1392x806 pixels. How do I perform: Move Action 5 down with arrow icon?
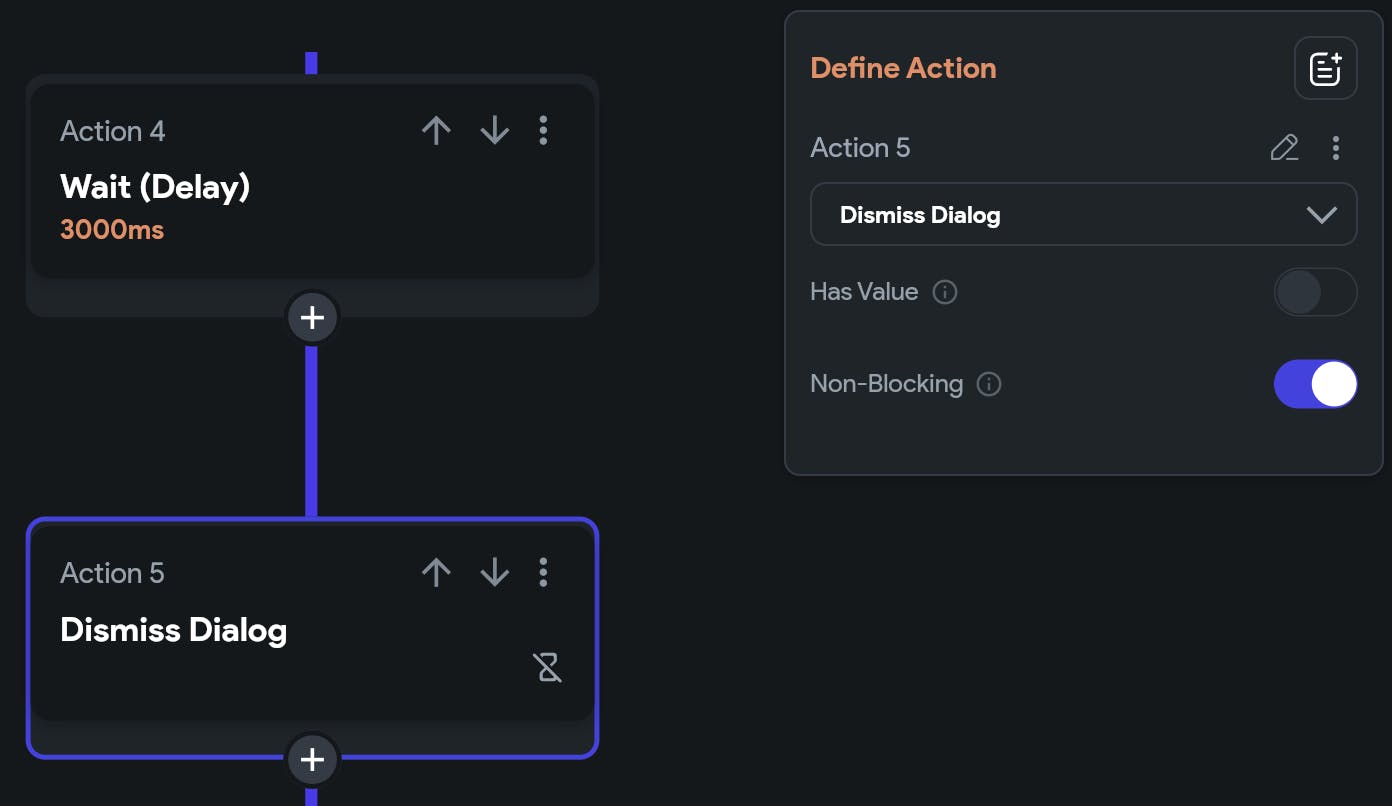[x=494, y=573]
